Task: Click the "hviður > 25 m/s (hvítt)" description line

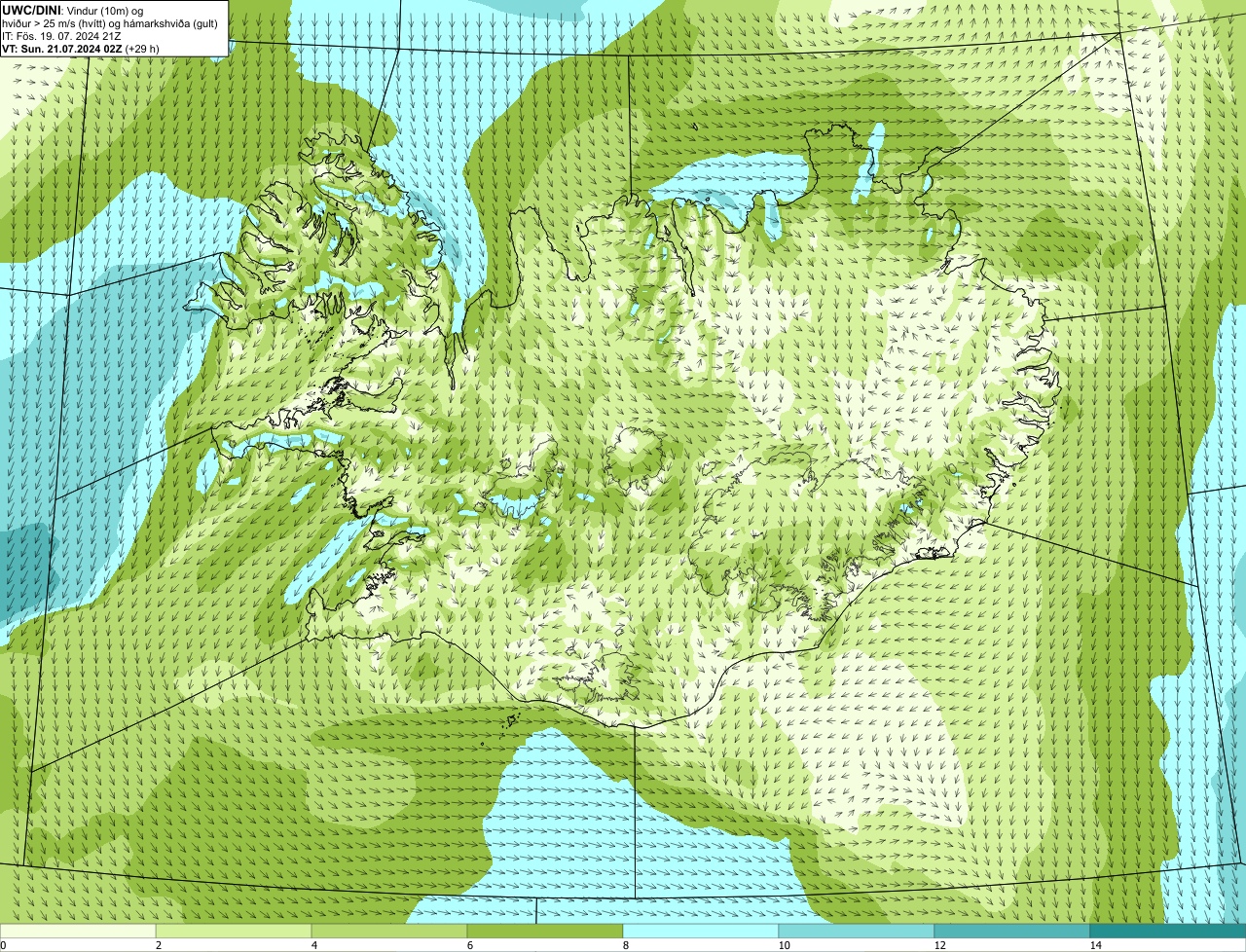Action: click(110, 23)
